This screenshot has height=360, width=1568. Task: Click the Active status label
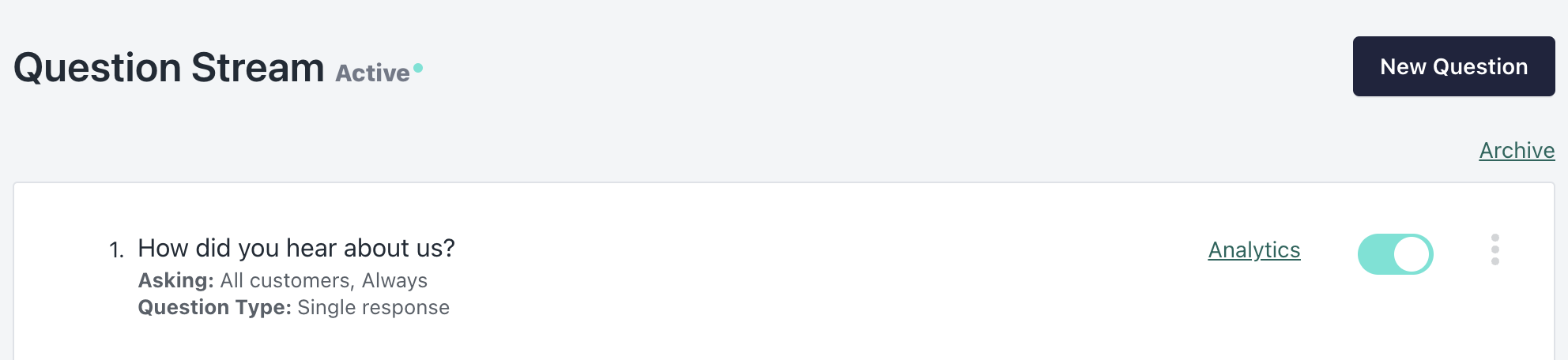pyautogui.click(x=372, y=73)
